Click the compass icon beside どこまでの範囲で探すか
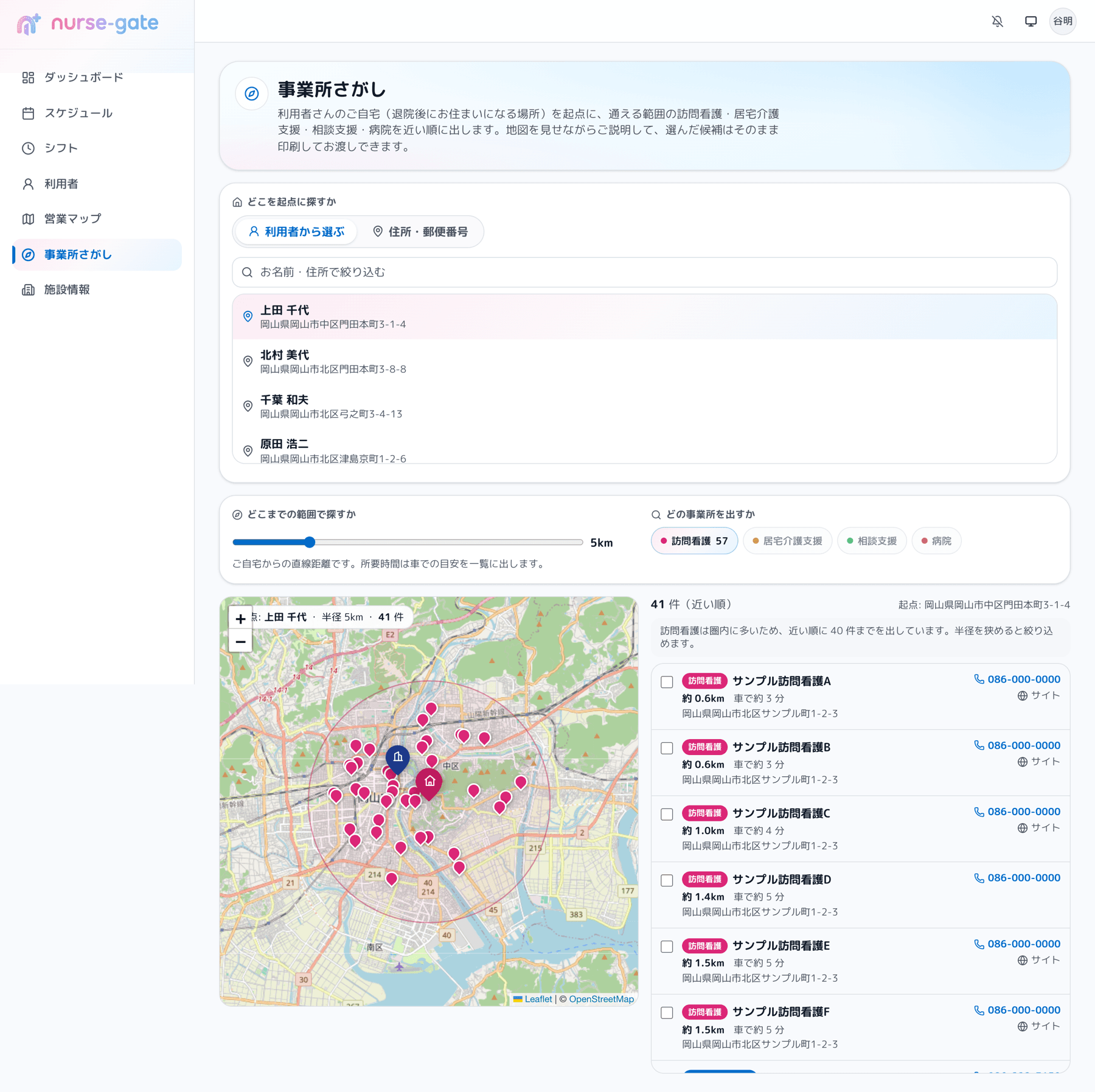1095x1092 pixels. click(x=237, y=515)
